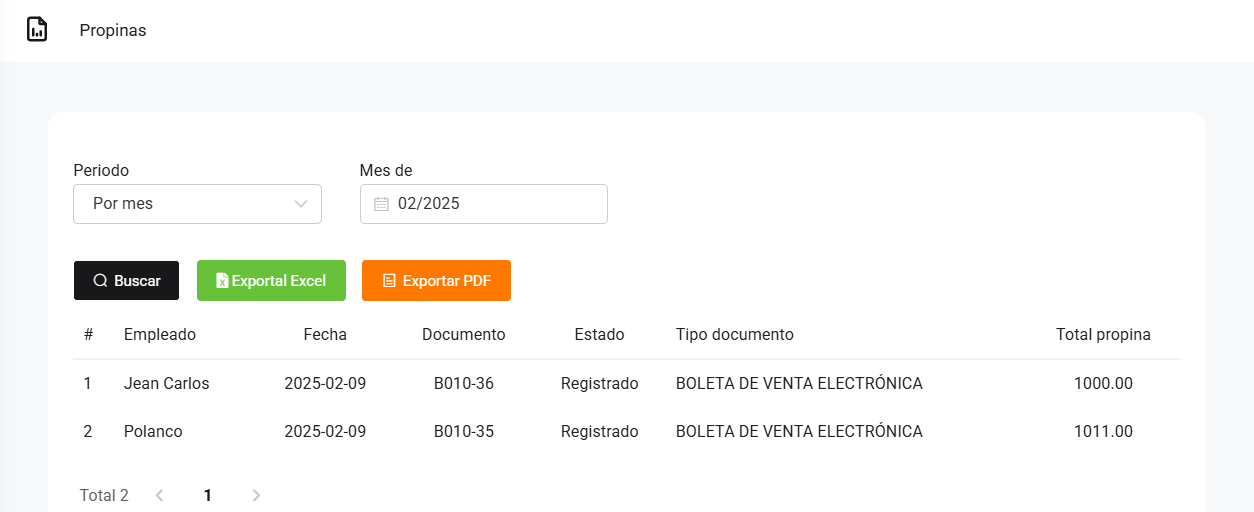Click the calendar icon in Mes de field
Screen dimensions: 1254x512
tap(381, 204)
